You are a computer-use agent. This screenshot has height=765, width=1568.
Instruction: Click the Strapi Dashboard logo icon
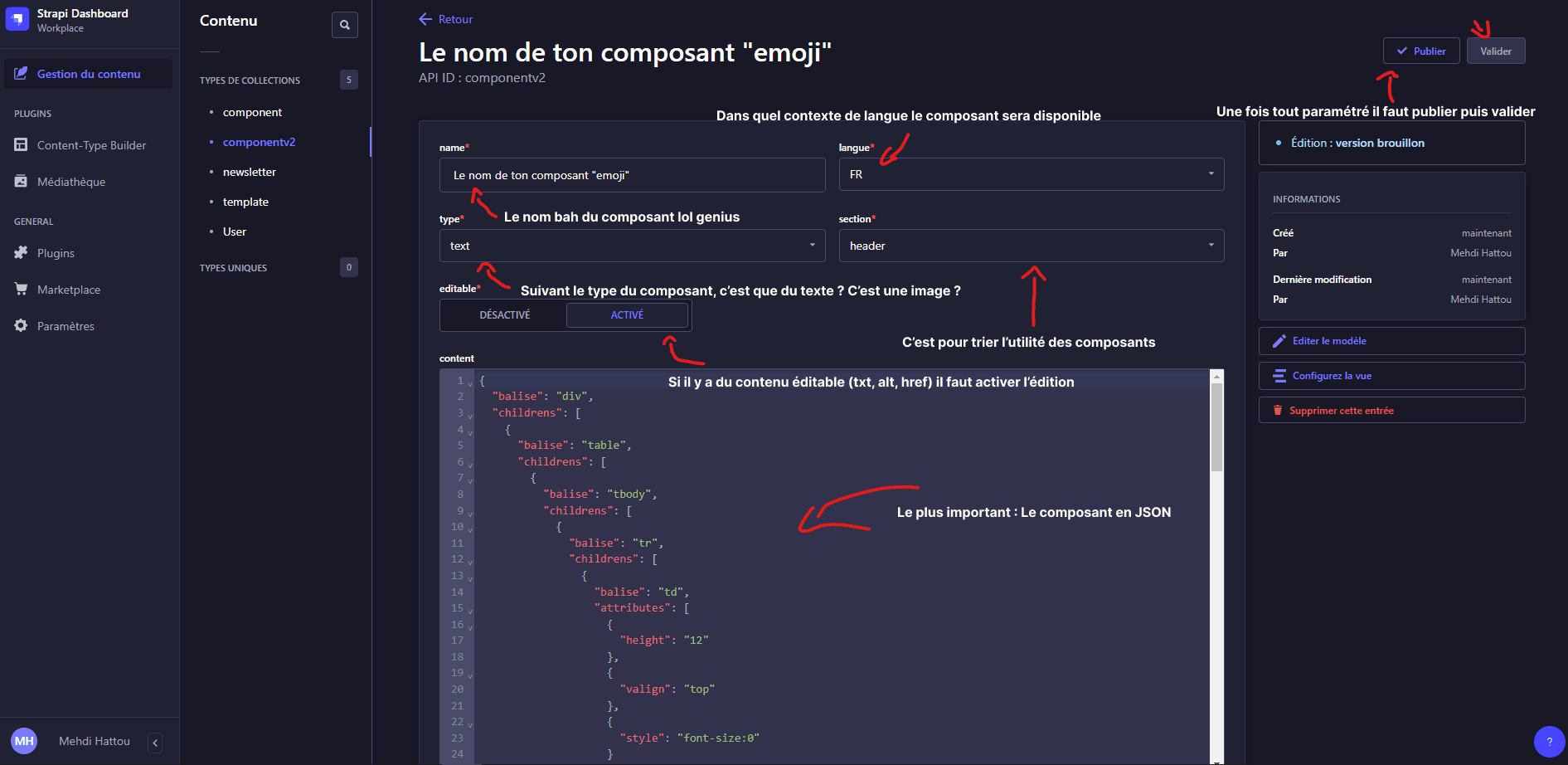click(x=17, y=19)
